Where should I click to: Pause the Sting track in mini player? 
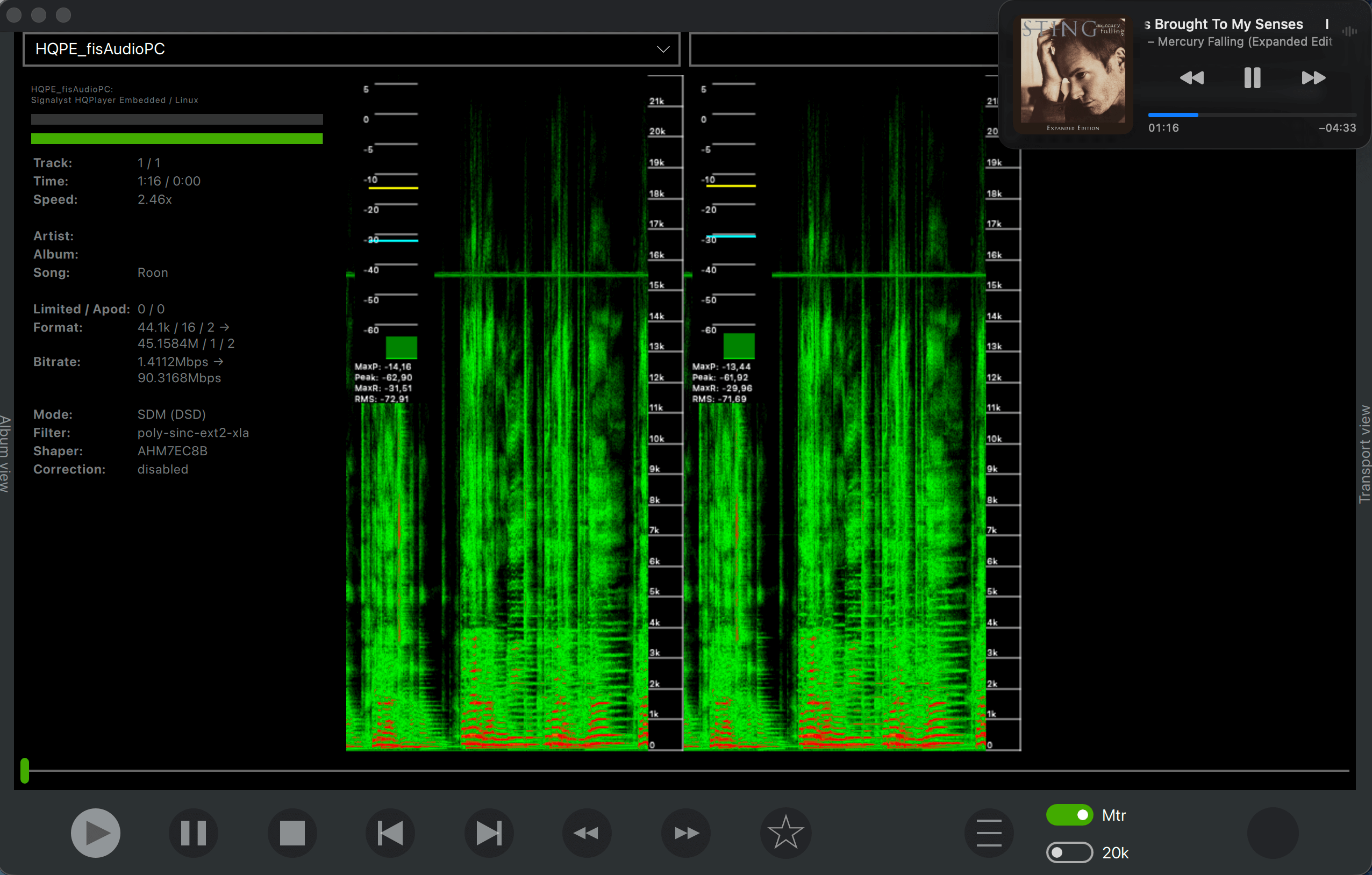point(1252,77)
